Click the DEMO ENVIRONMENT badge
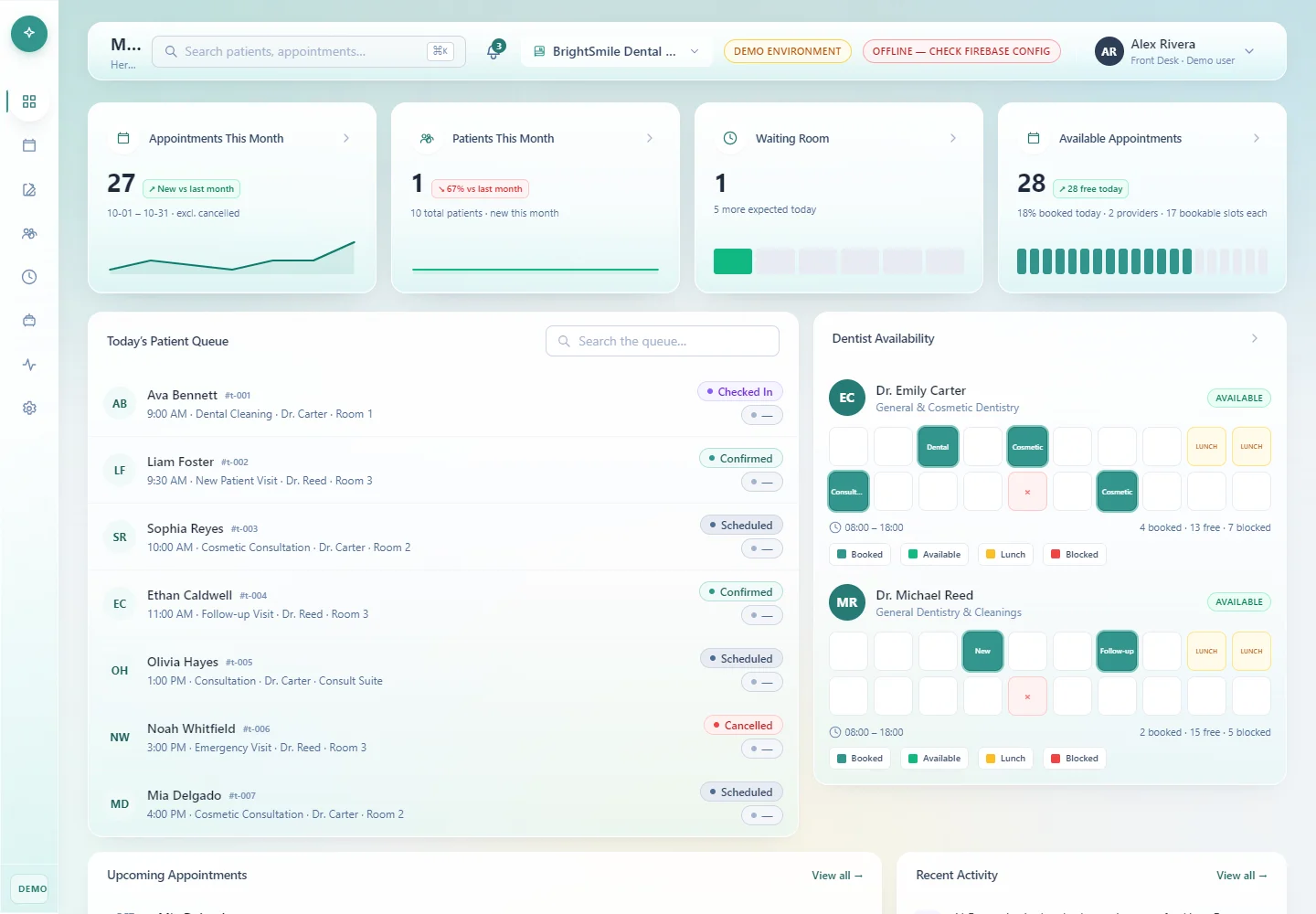Viewport: 1316px width, 914px height. click(x=788, y=51)
